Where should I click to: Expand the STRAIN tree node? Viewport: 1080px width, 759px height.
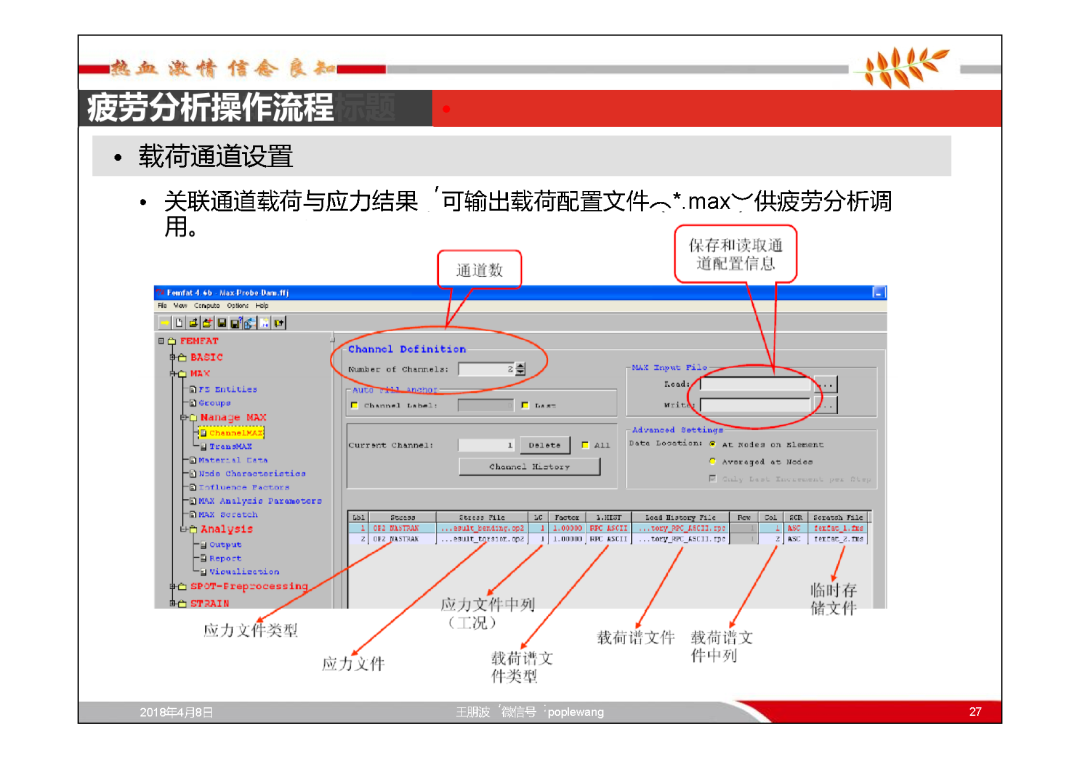click(172, 604)
